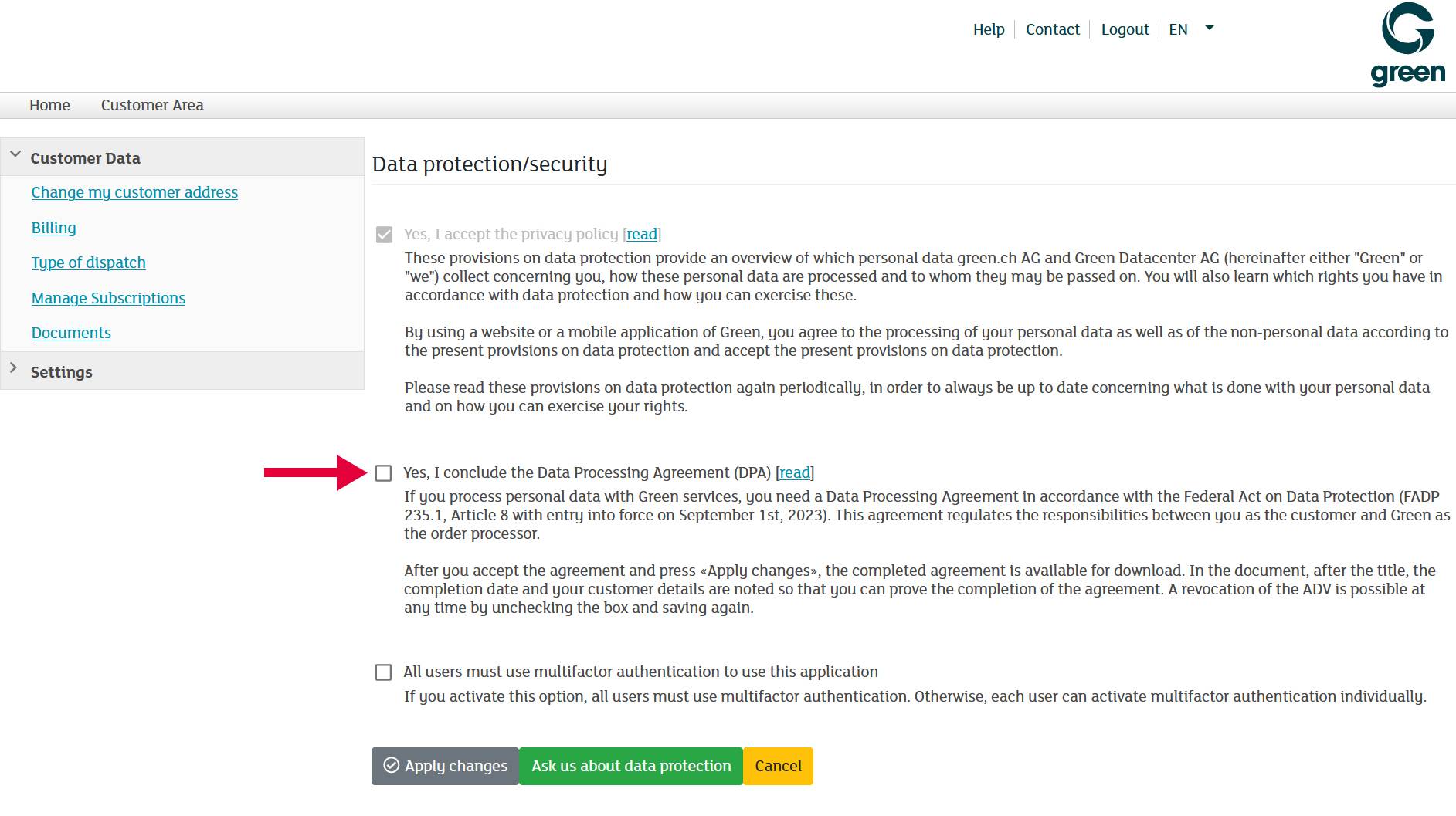Screen dimensions: 1456x816
Task: Click the checkmark icon in Apply changes
Action: pyautogui.click(x=392, y=765)
